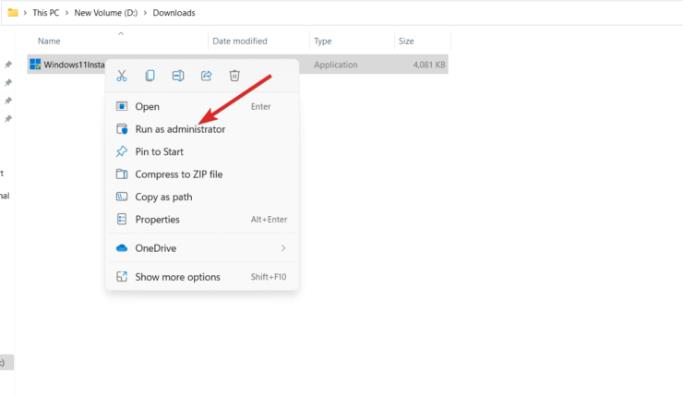Select Show more options
Image resolution: width=683 pixels, height=395 pixels.
(x=202, y=277)
